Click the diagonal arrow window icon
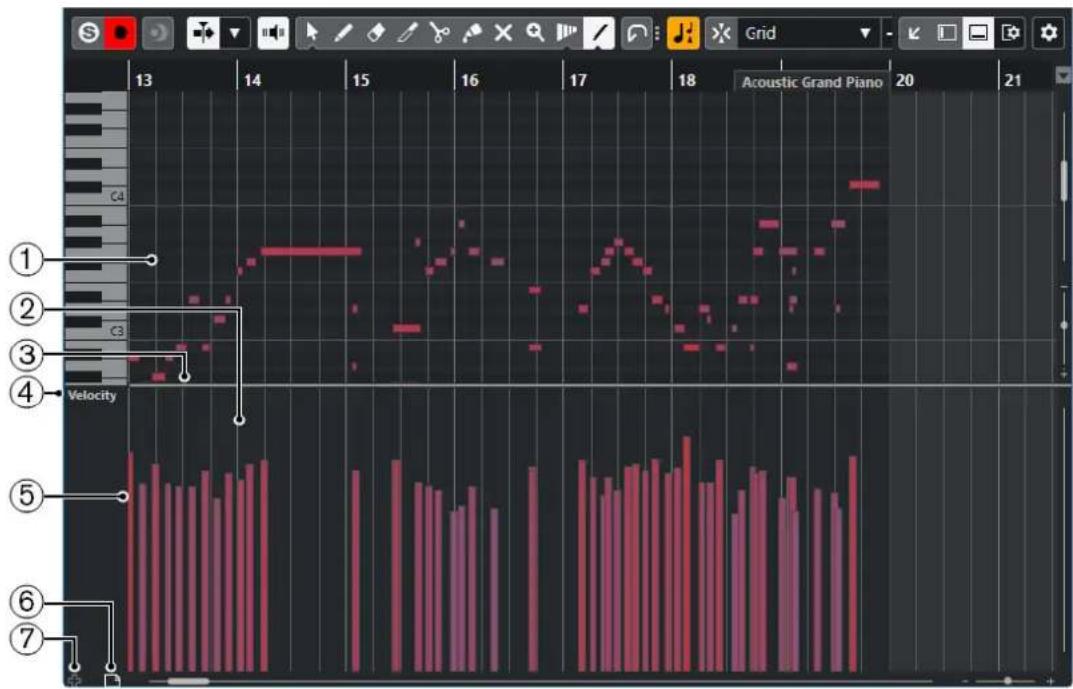Image resolution: width=1073 pixels, height=689 pixels. point(914,33)
